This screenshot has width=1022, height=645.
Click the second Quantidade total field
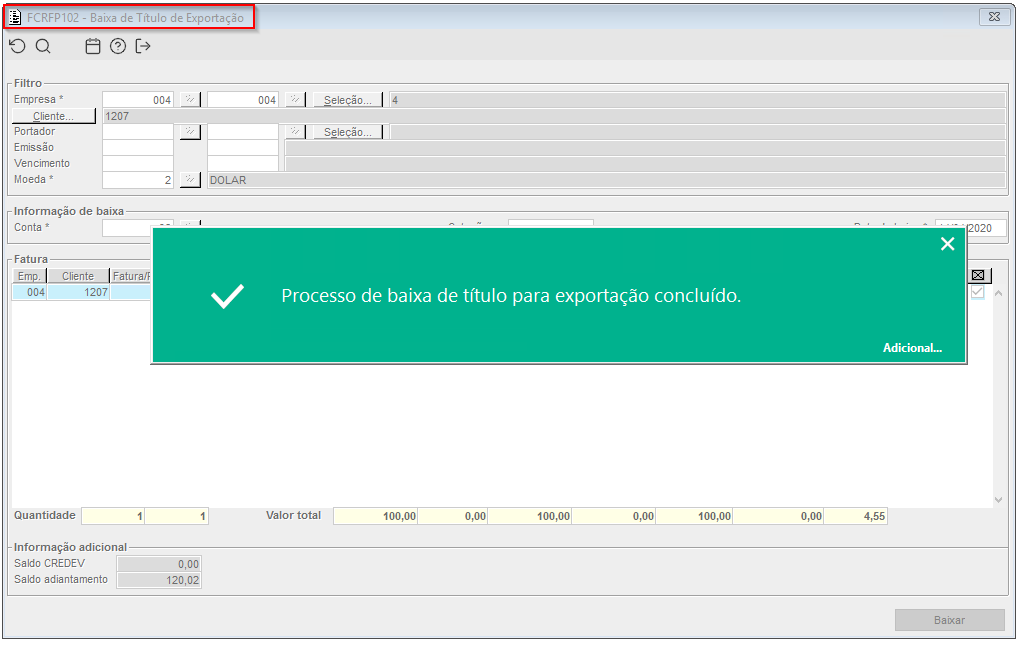(177, 516)
